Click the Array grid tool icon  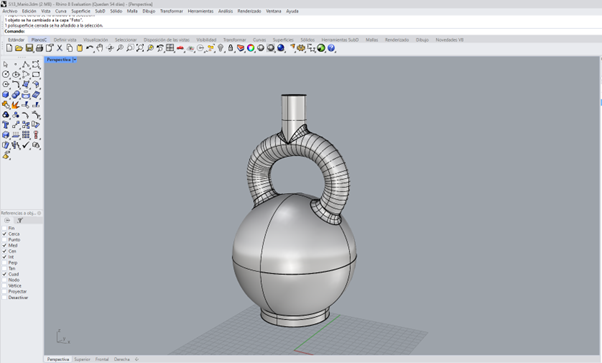click(x=26, y=135)
